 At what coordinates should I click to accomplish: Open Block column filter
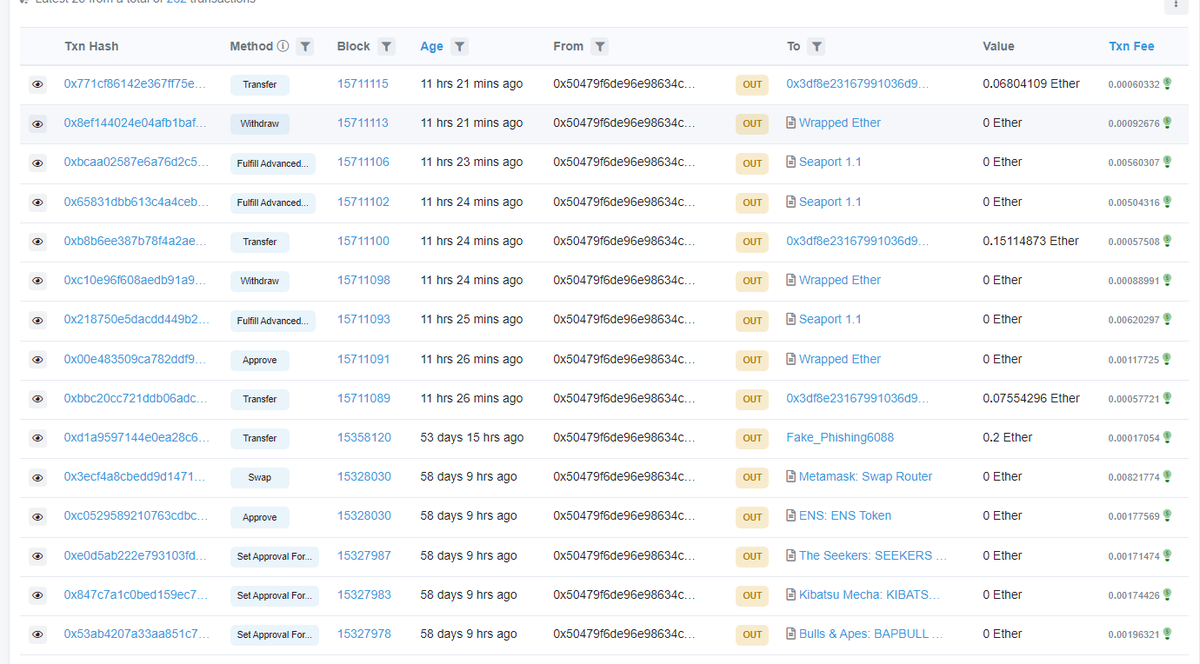coord(386,47)
